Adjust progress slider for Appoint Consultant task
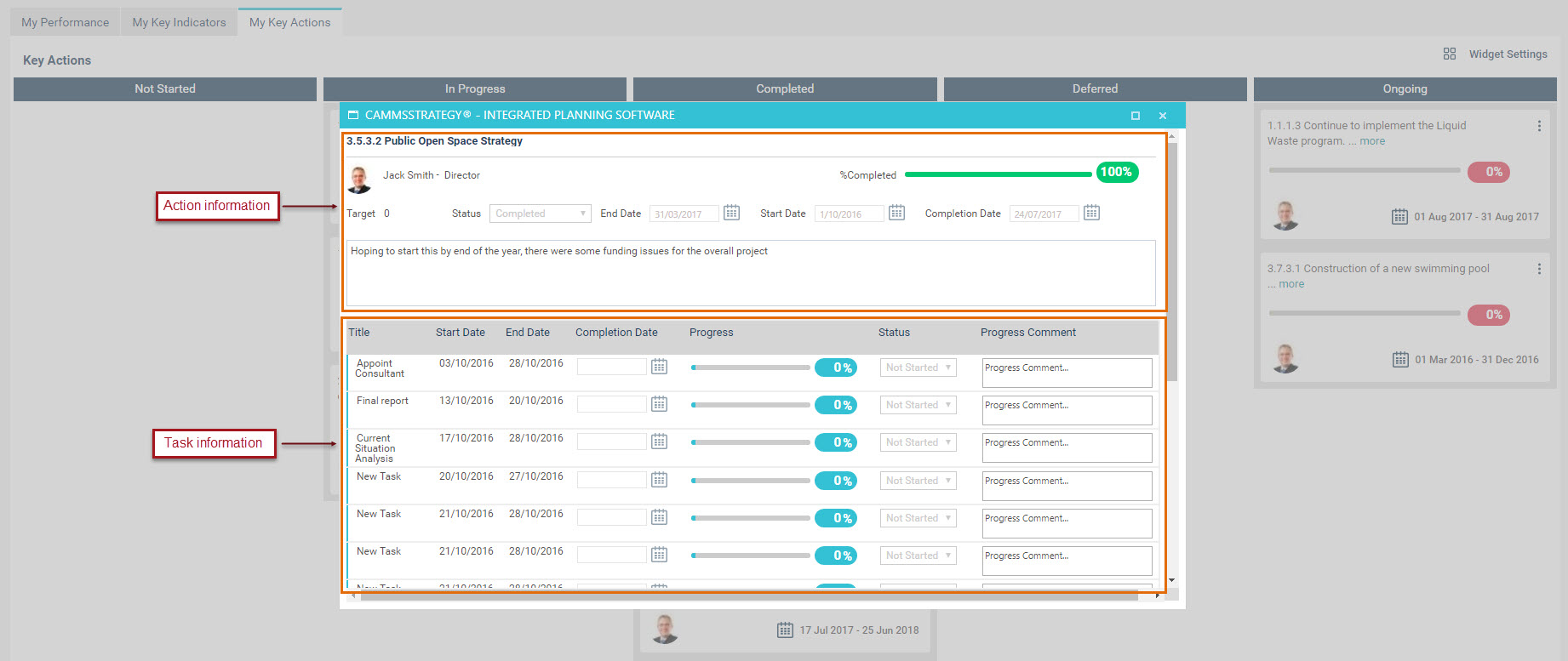Screen dimensions: 1568x661 click(752, 368)
